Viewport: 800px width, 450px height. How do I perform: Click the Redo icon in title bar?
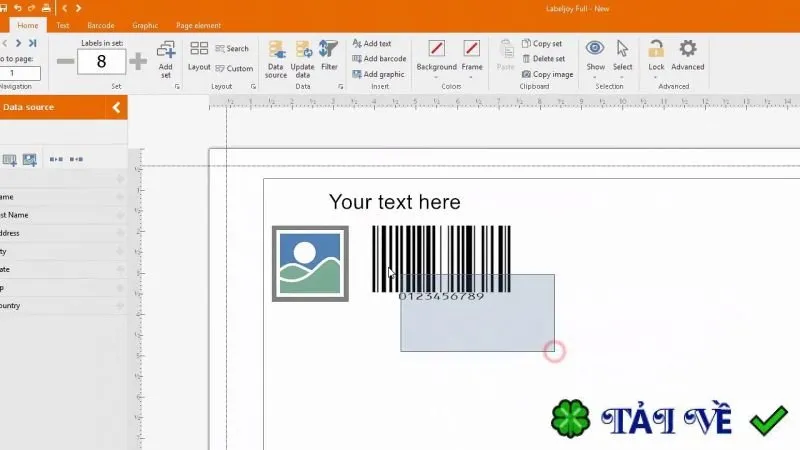[x=32, y=8]
